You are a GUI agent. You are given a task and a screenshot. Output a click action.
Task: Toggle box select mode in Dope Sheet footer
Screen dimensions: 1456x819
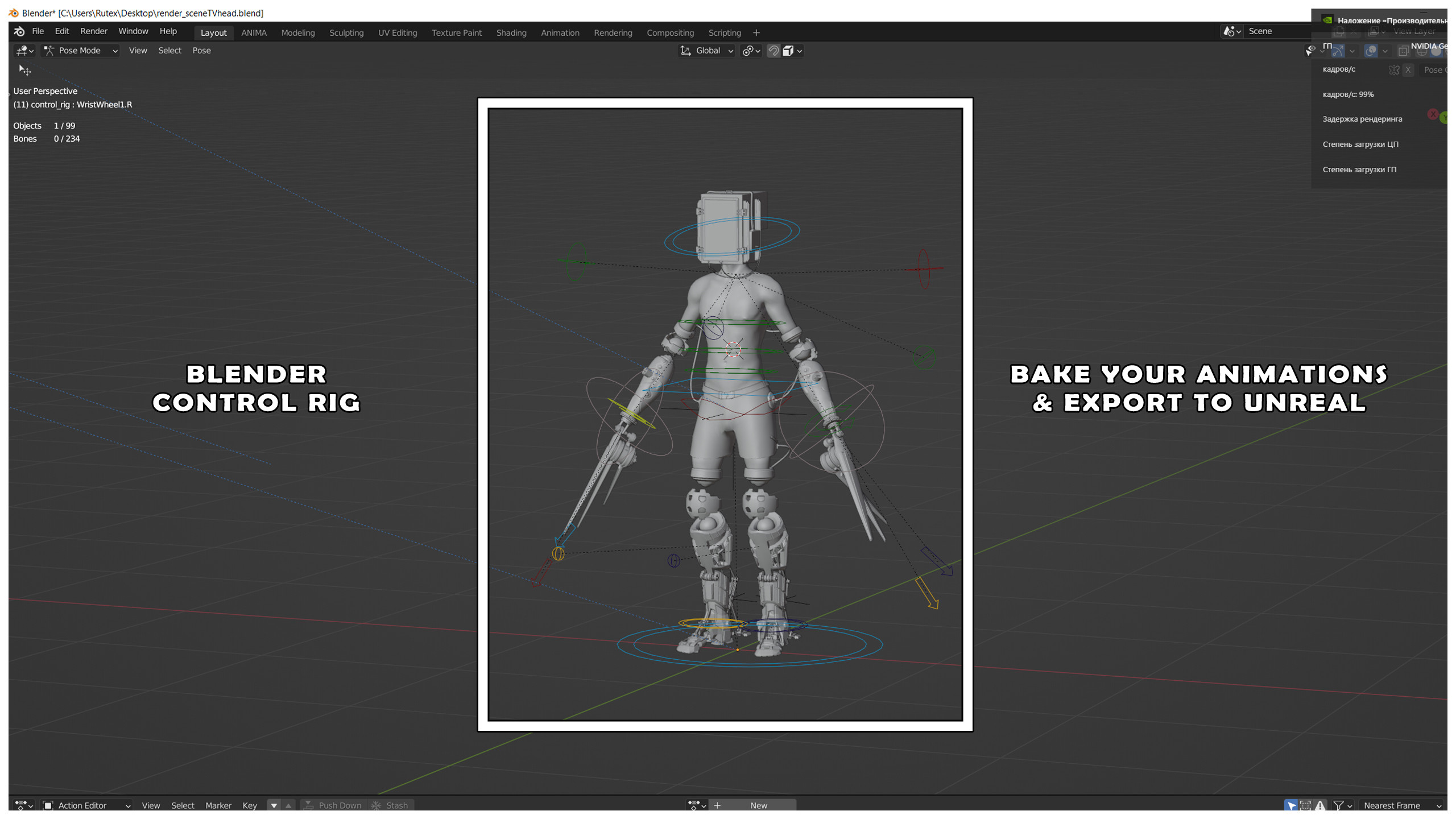1306,805
